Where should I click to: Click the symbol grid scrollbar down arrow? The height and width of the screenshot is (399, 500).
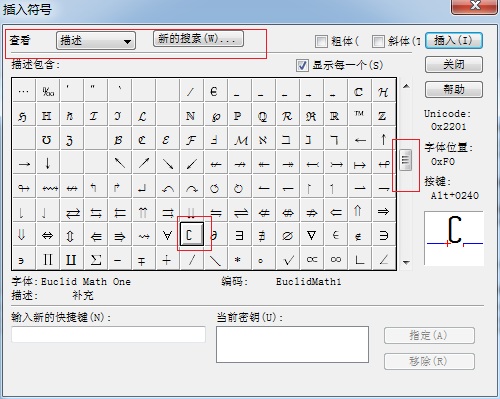click(x=406, y=262)
